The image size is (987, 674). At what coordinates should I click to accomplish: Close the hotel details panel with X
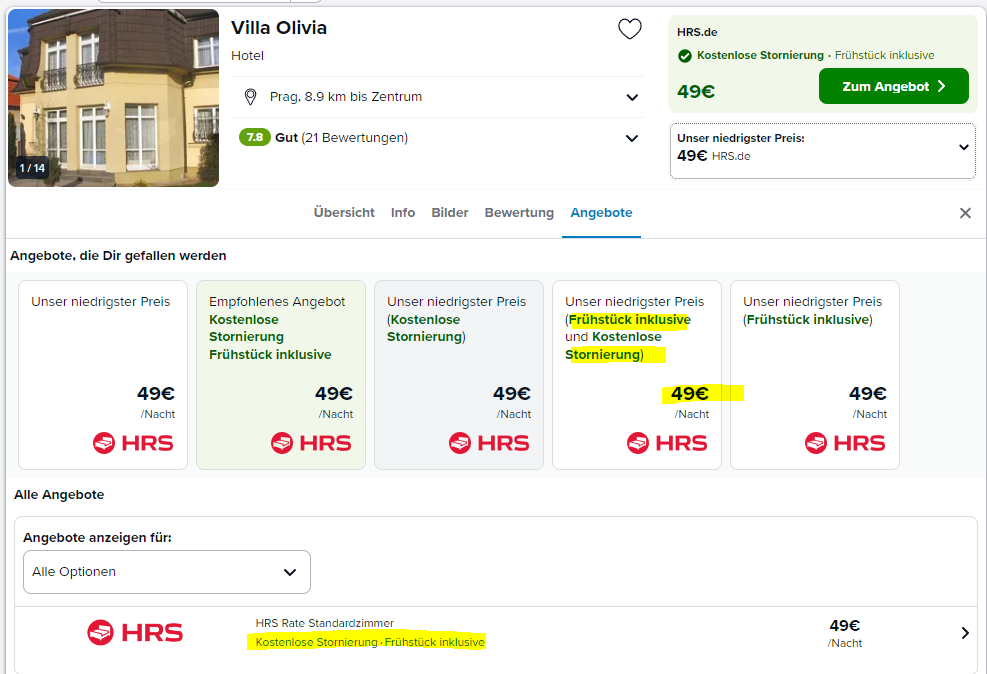click(965, 213)
